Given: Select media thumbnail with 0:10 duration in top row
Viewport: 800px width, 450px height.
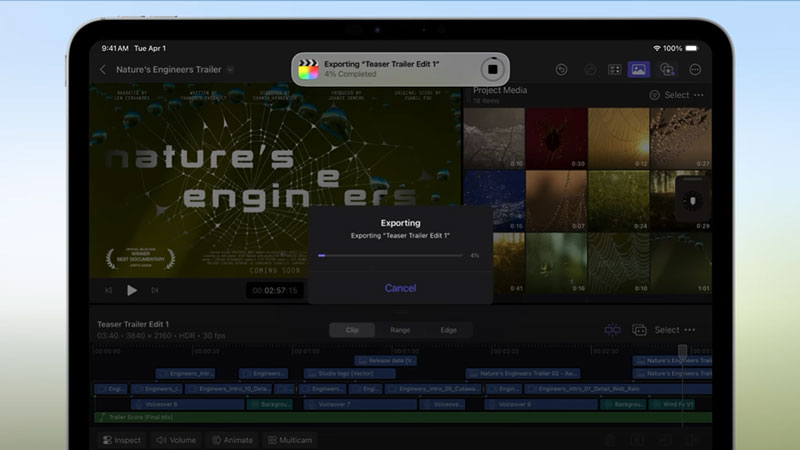Looking at the screenshot, I should [x=494, y=138].
